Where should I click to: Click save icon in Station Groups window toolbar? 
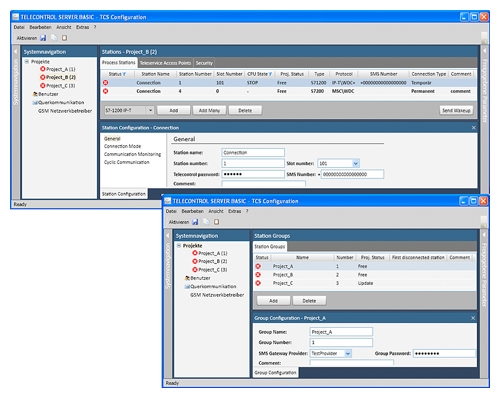click(195, 222)
